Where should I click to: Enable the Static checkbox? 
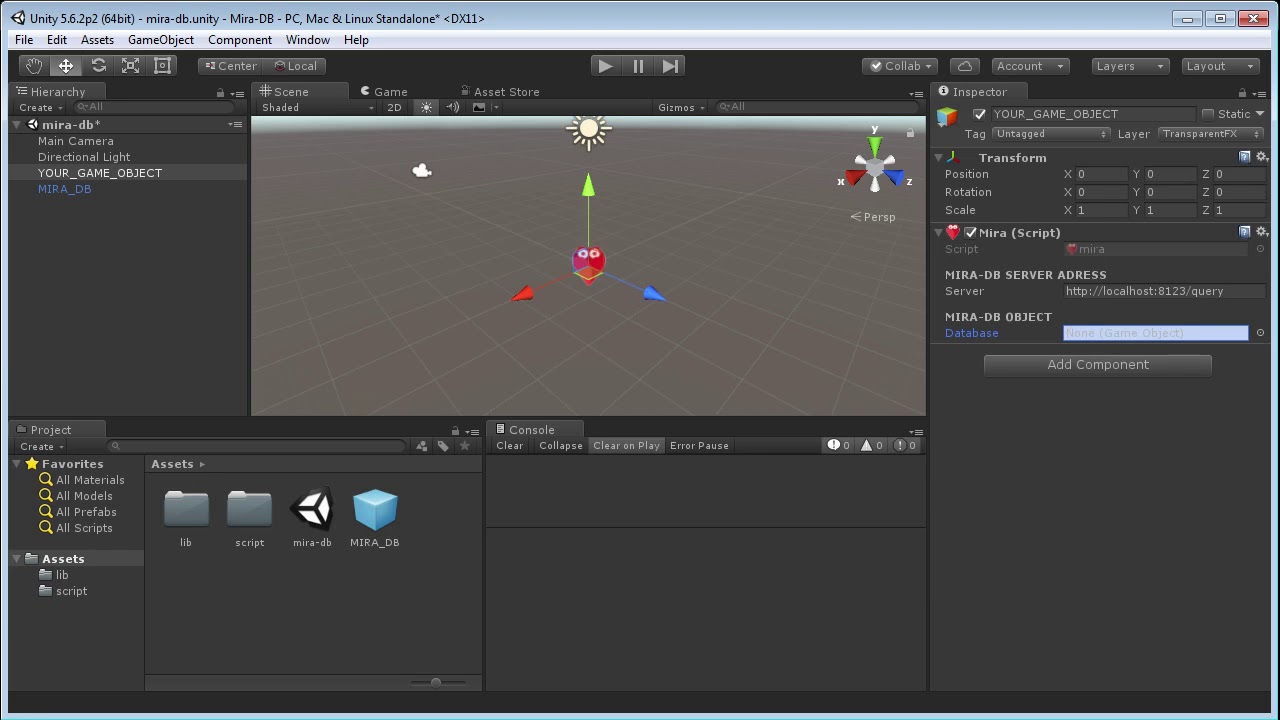pyautogui.click(x=1207, y=114)
